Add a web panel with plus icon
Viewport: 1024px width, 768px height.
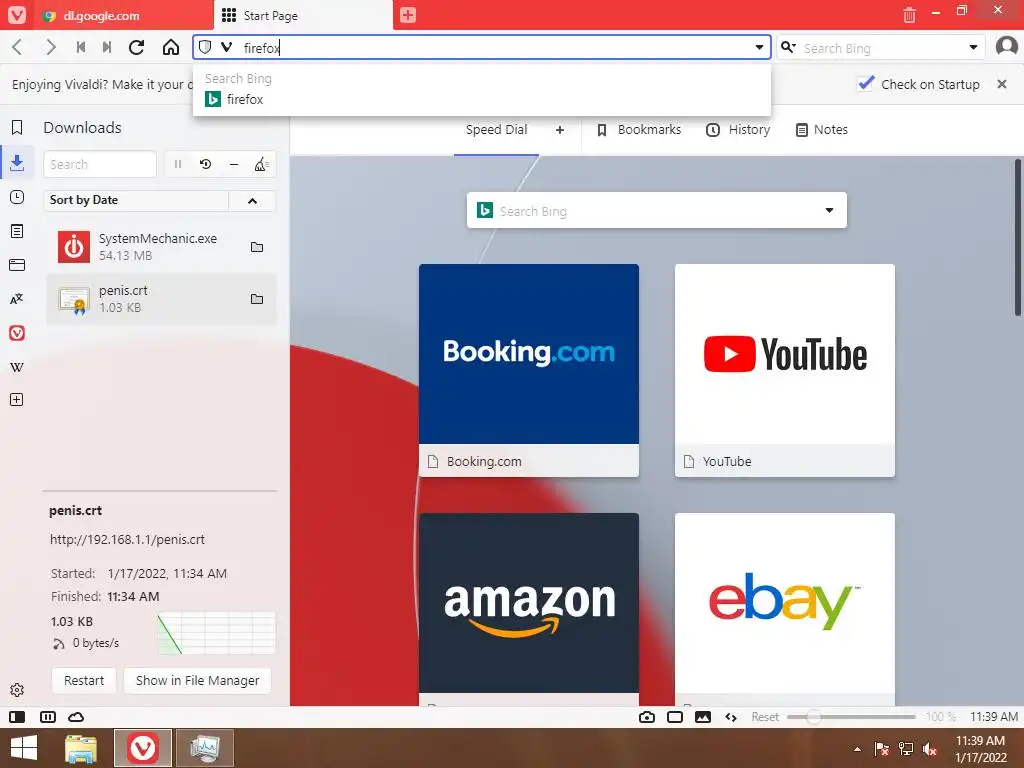pos(17,400)
